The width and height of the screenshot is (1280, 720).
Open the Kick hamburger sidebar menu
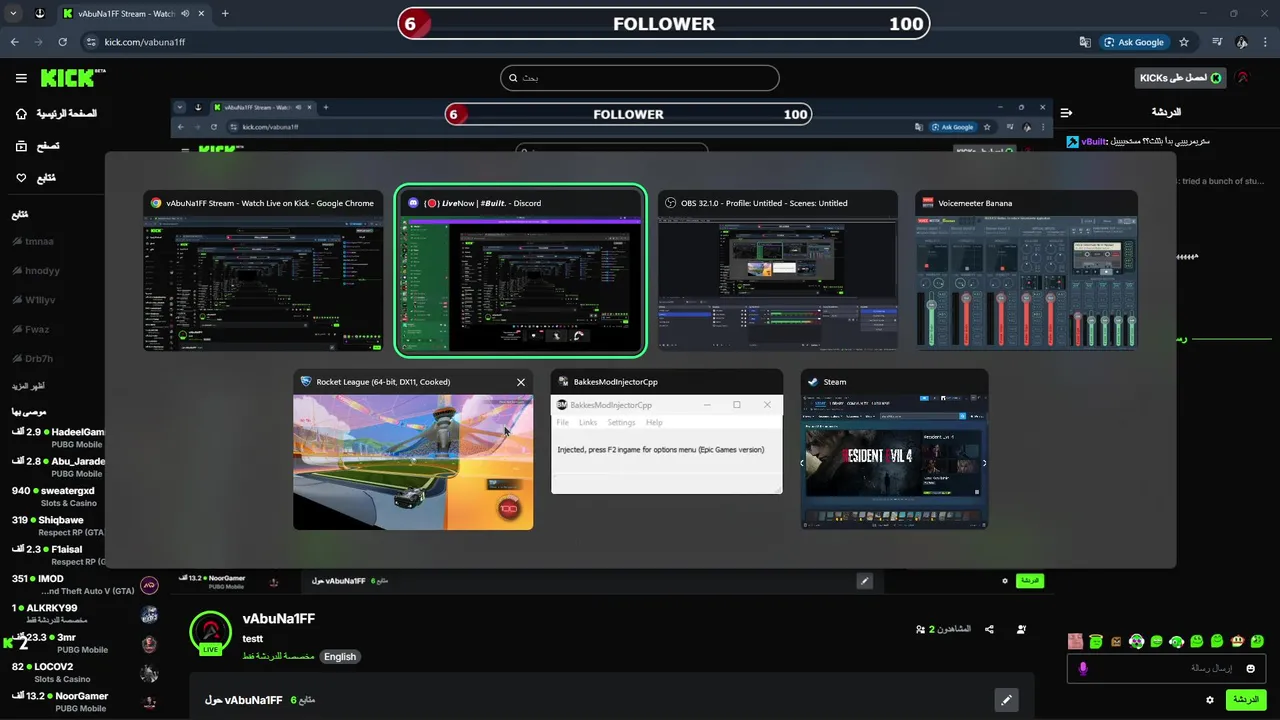click(21, 78)
